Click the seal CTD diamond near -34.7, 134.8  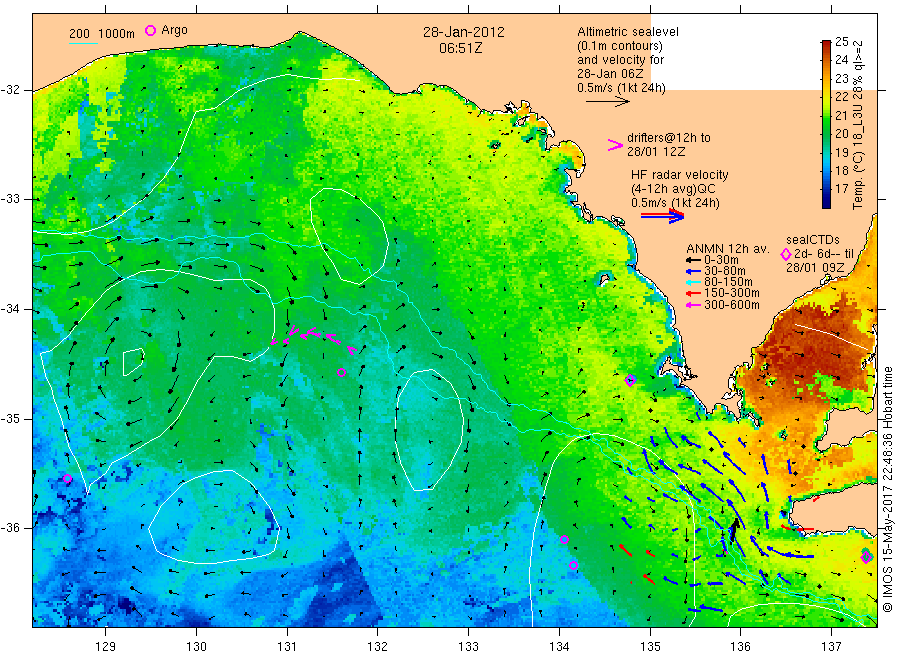click(630, 380)
